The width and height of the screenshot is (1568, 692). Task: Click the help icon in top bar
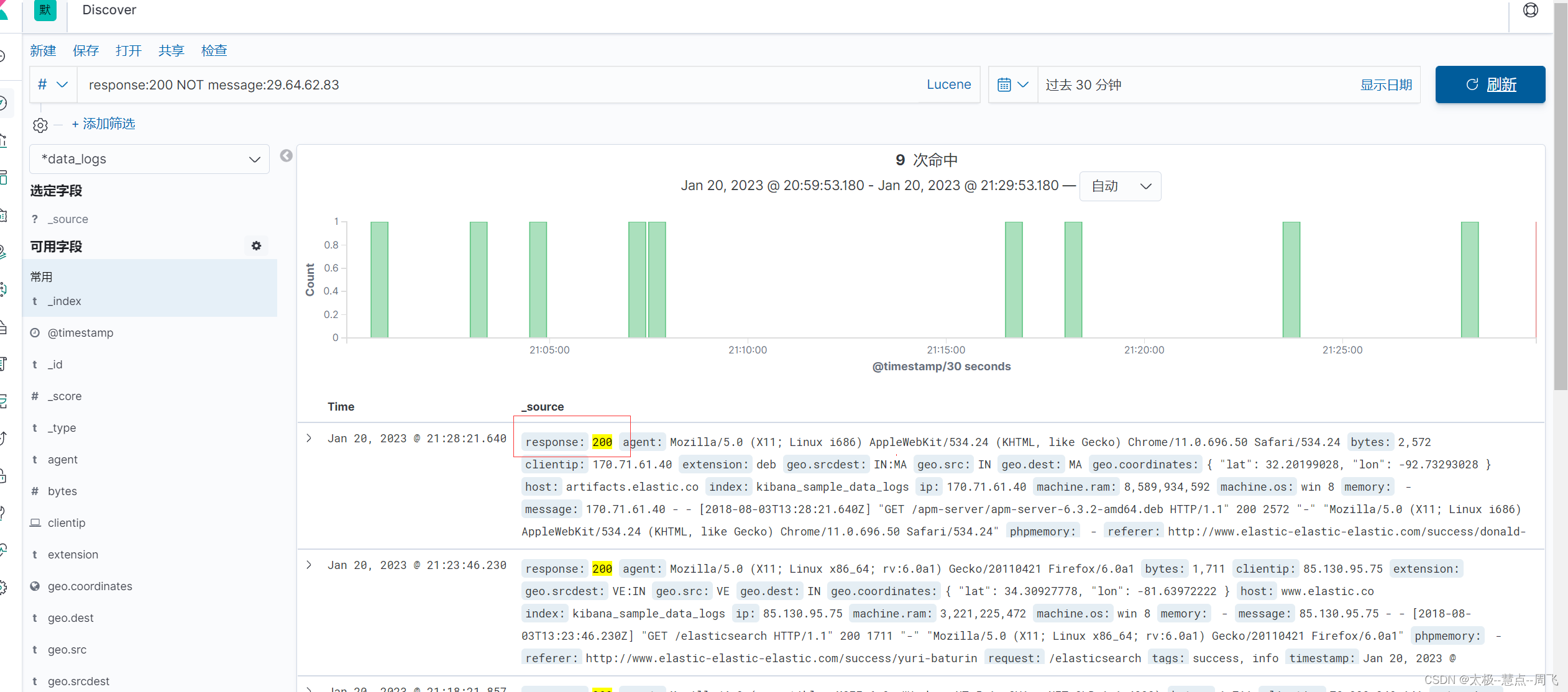[1530, 11]
